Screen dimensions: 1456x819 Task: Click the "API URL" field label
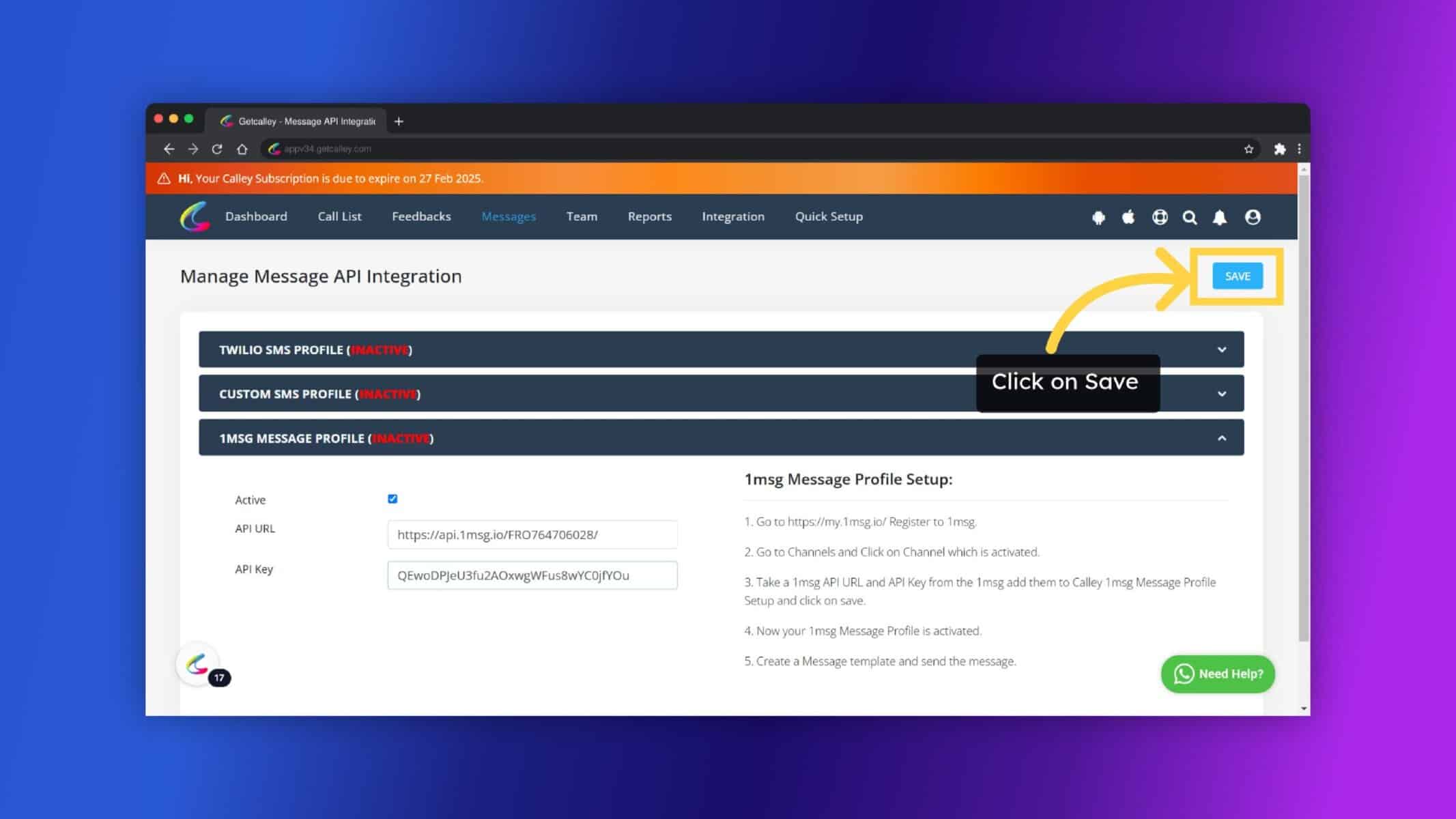[x=255, y=528]
